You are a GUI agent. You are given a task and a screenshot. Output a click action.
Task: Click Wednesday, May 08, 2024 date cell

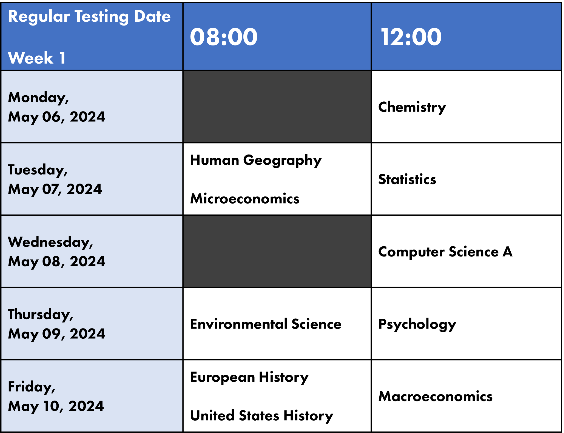pos(92,251)
